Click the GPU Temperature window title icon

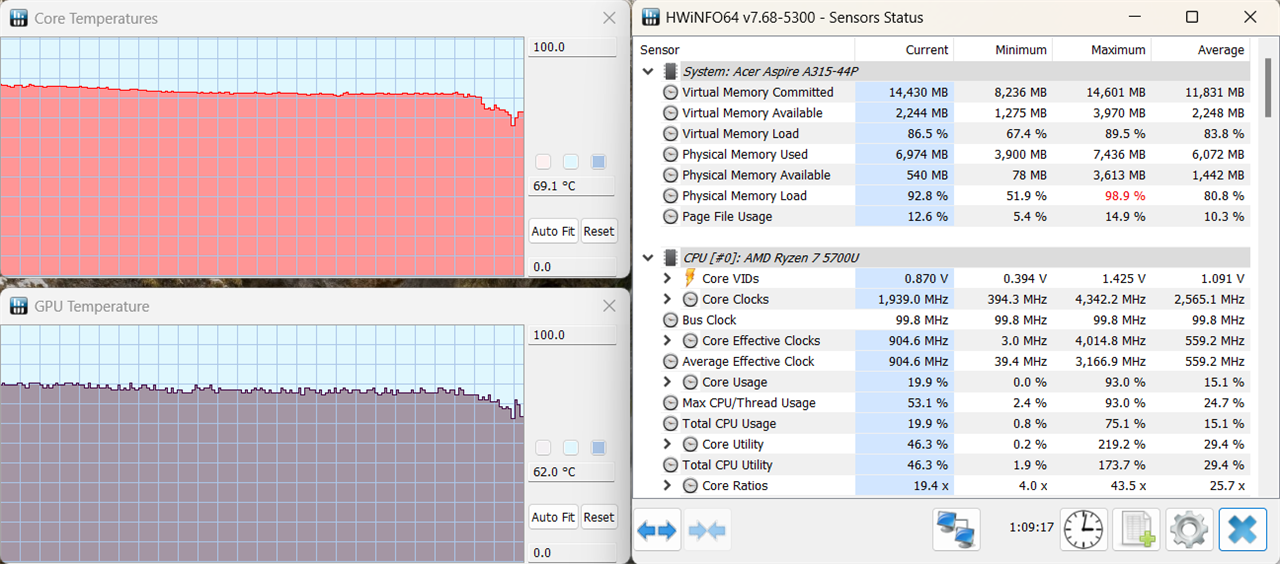click(19, 306)
